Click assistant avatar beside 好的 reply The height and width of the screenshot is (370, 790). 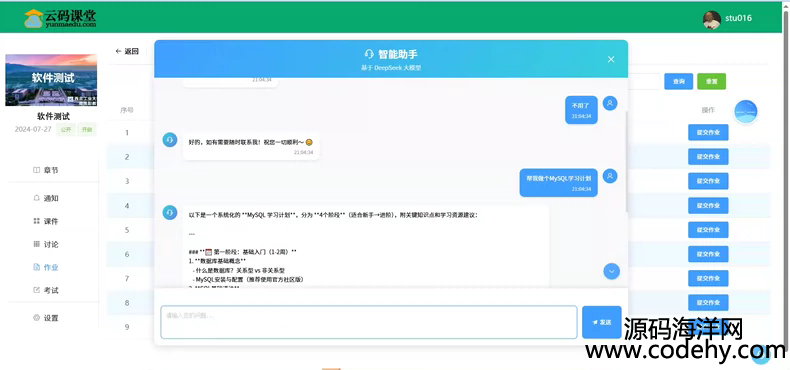click(x=170, y=140)
